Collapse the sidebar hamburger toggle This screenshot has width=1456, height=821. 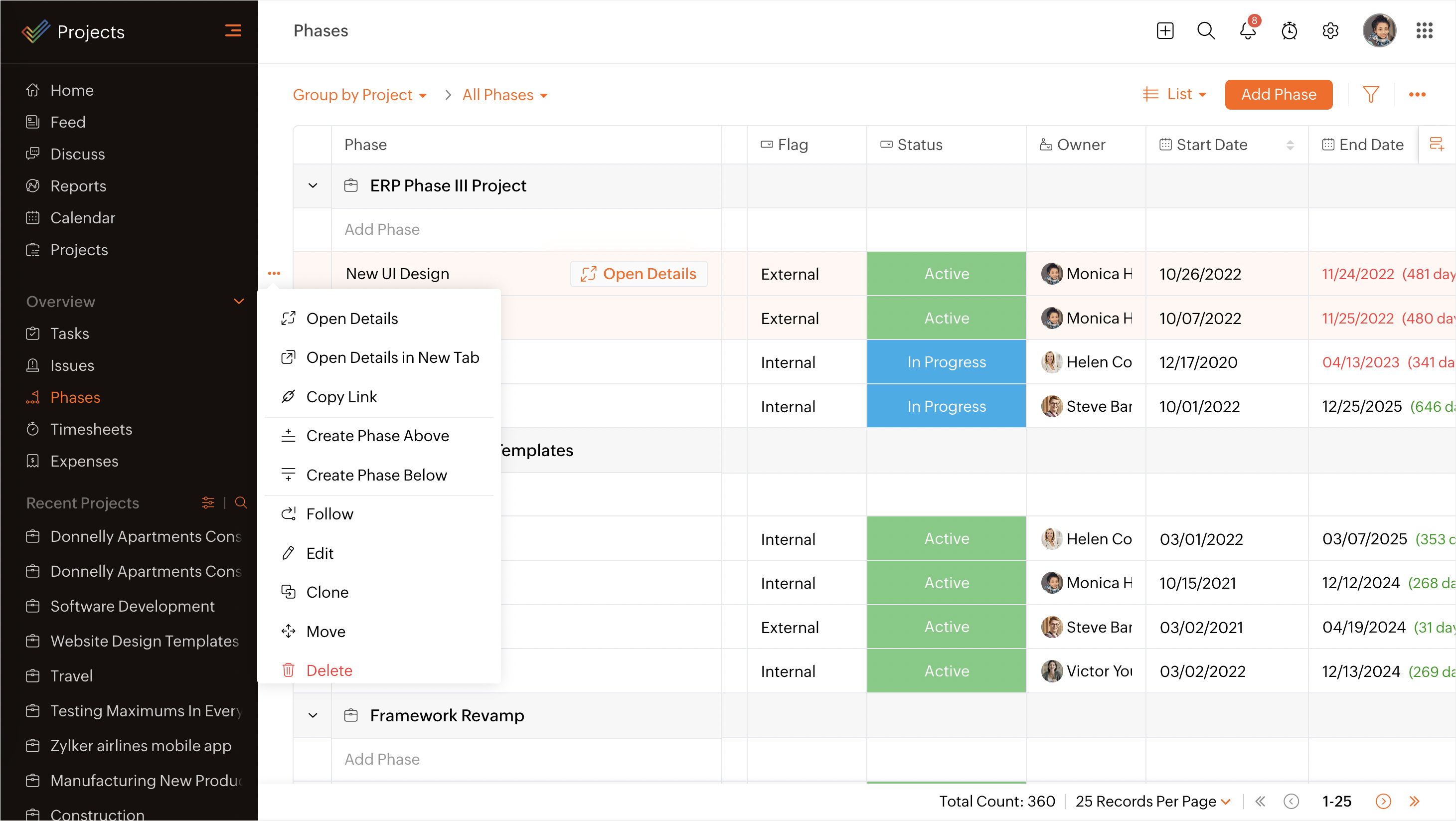(x=233, y=31)
